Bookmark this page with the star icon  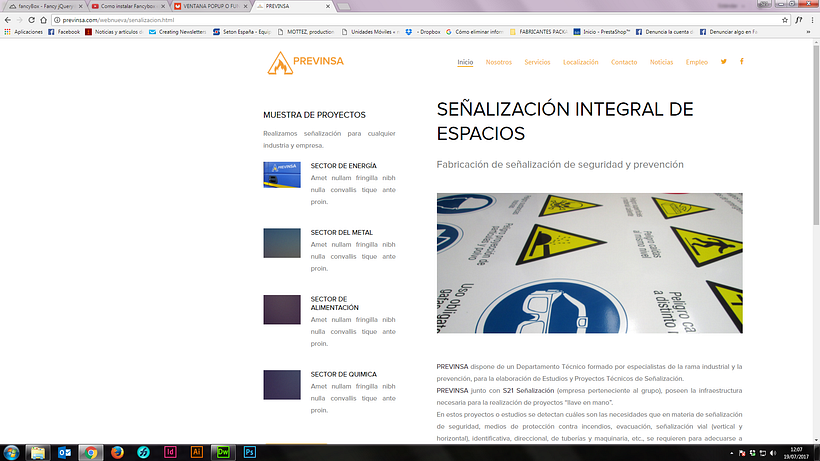pos(785,20)
